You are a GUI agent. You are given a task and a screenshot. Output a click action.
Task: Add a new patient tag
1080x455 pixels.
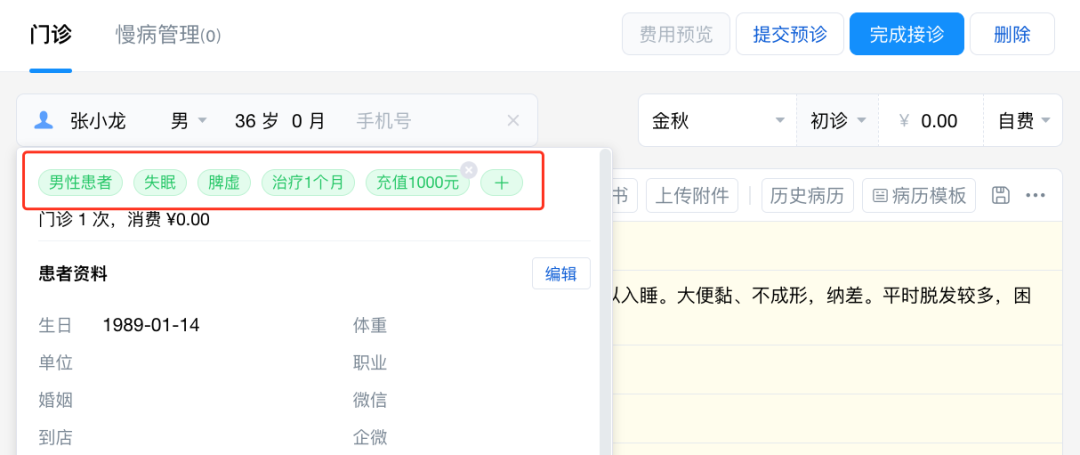501,183
